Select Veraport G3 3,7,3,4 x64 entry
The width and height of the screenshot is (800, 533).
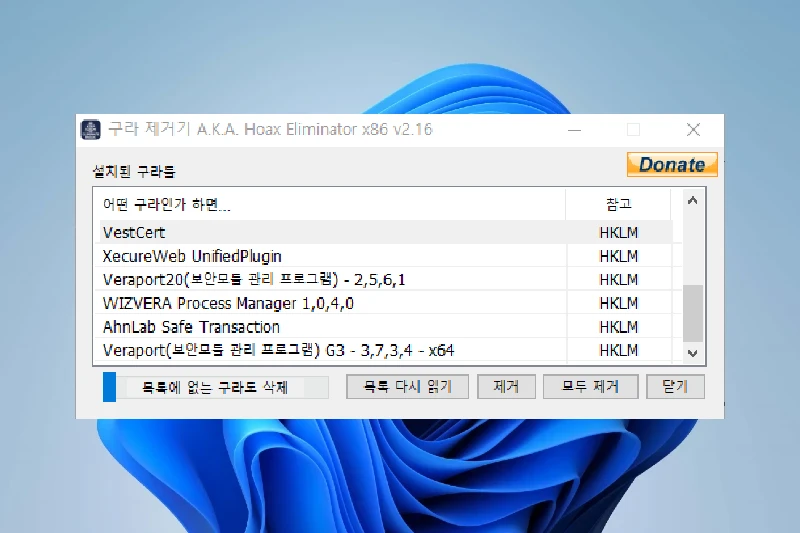coord(386,350)
